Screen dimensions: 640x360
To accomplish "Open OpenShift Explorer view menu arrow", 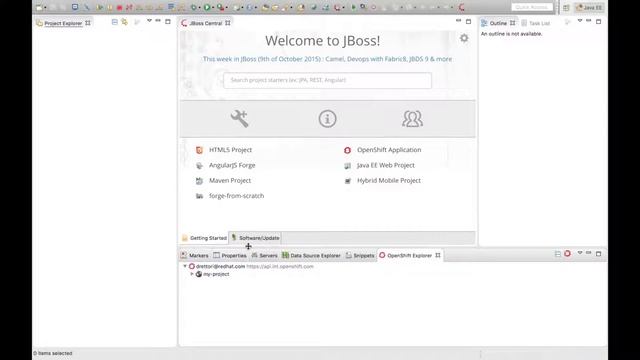I will click(x=580, y=253).
